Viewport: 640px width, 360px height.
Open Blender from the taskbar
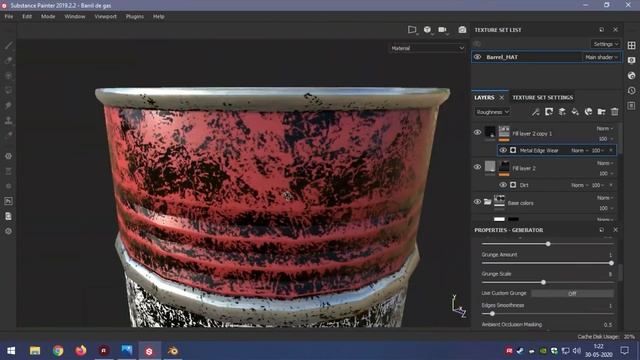[x=173, y=351]
